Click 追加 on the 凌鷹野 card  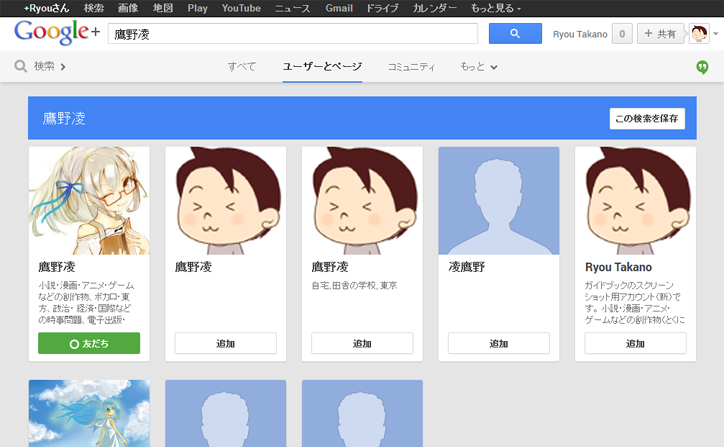[x=499, y=344]
